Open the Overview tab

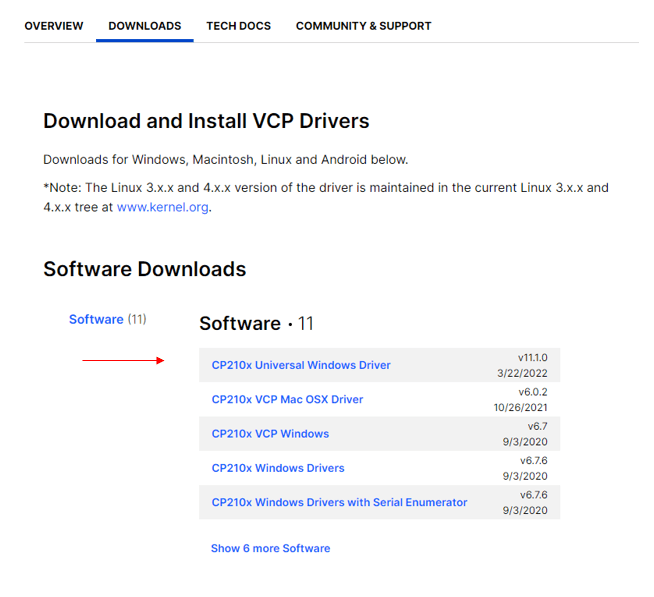point(54,26)
